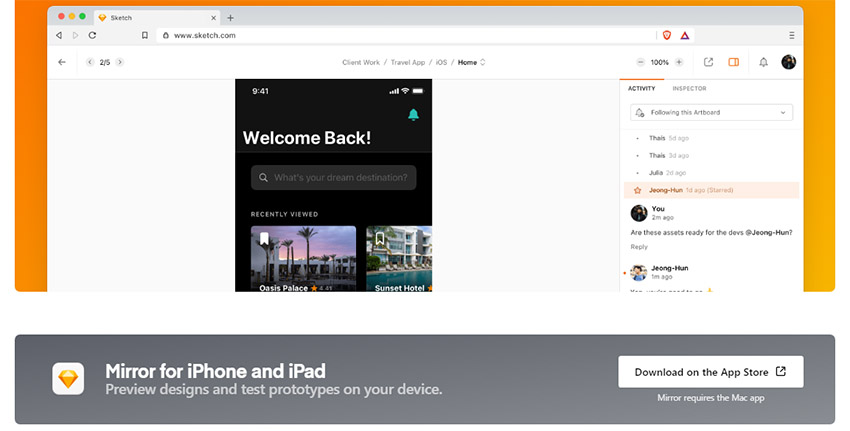Go back with the Sketch left arrow
850x431 pixels.
pyautogui.click(x=62, y=62)
